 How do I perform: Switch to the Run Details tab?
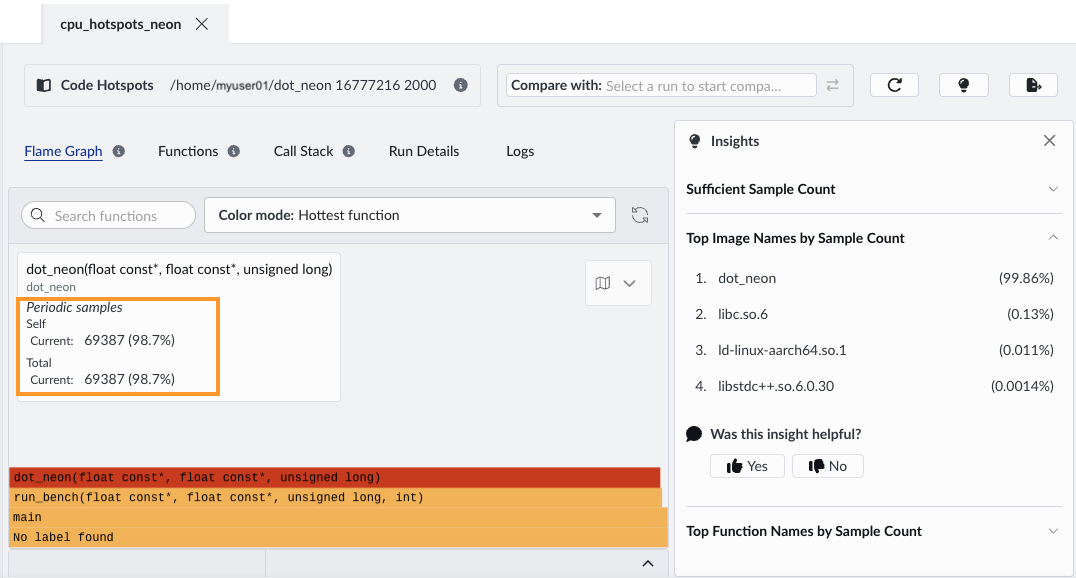tap(424, 152)
